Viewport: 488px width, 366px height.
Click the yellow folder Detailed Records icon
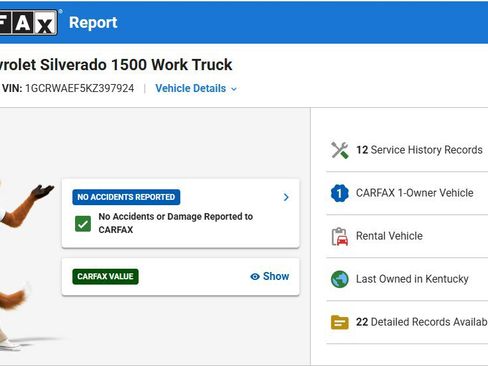[340, 322]
